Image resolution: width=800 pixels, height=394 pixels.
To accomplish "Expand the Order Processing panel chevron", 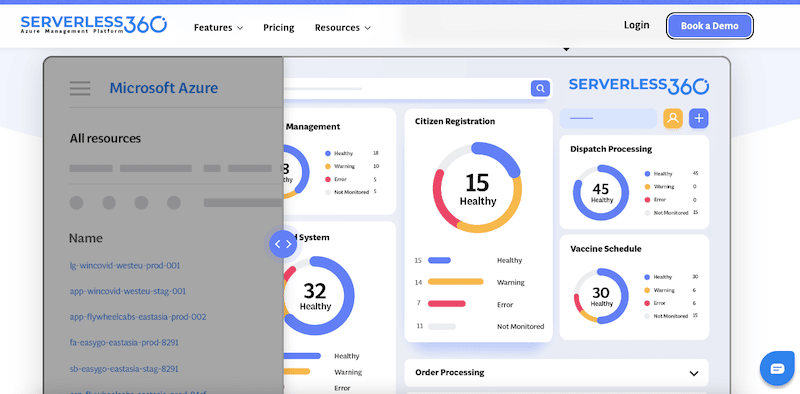I will click(693, 373).
